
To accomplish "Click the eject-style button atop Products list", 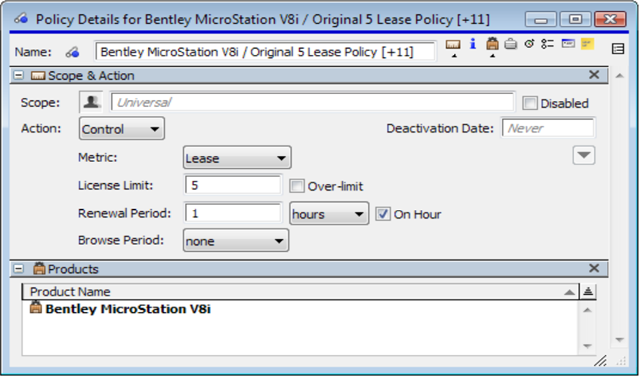I will click(588, 291).
